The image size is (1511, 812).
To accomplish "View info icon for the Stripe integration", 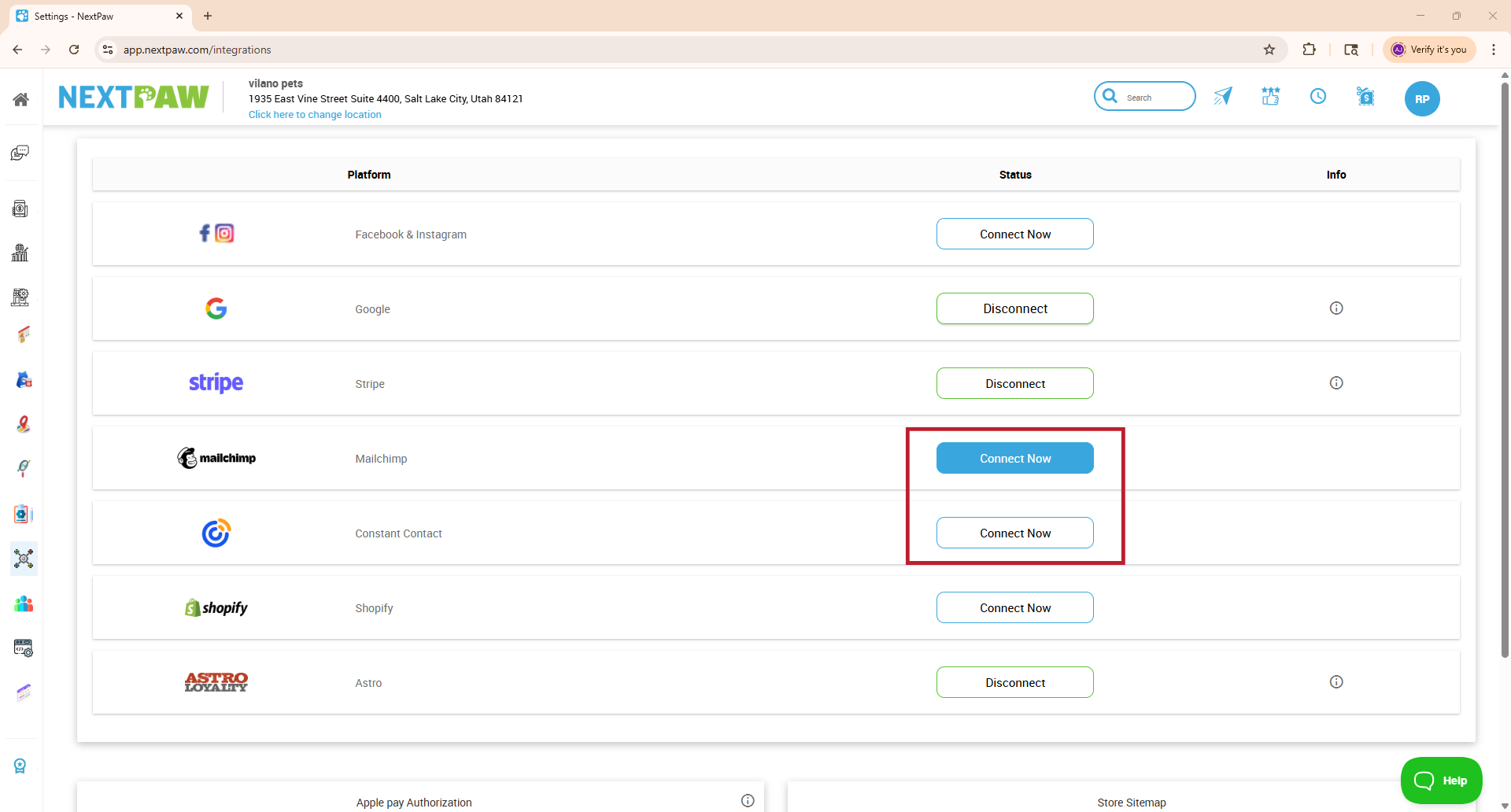I will [1336, 383].
